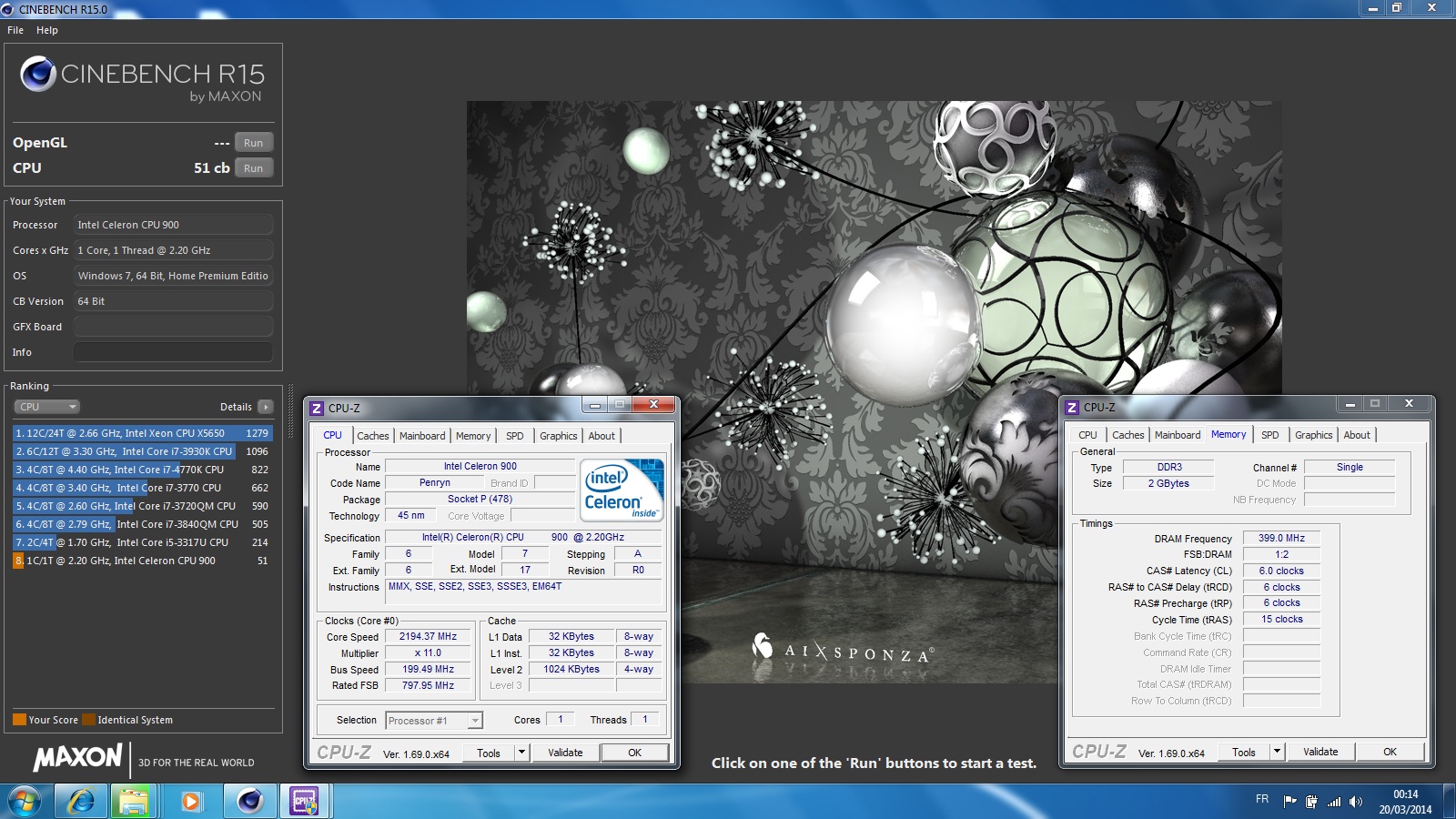1456x819 pixels.
Task: Close the left CPU-Z window
Action: pyautogui.click(x=653, y=405)
